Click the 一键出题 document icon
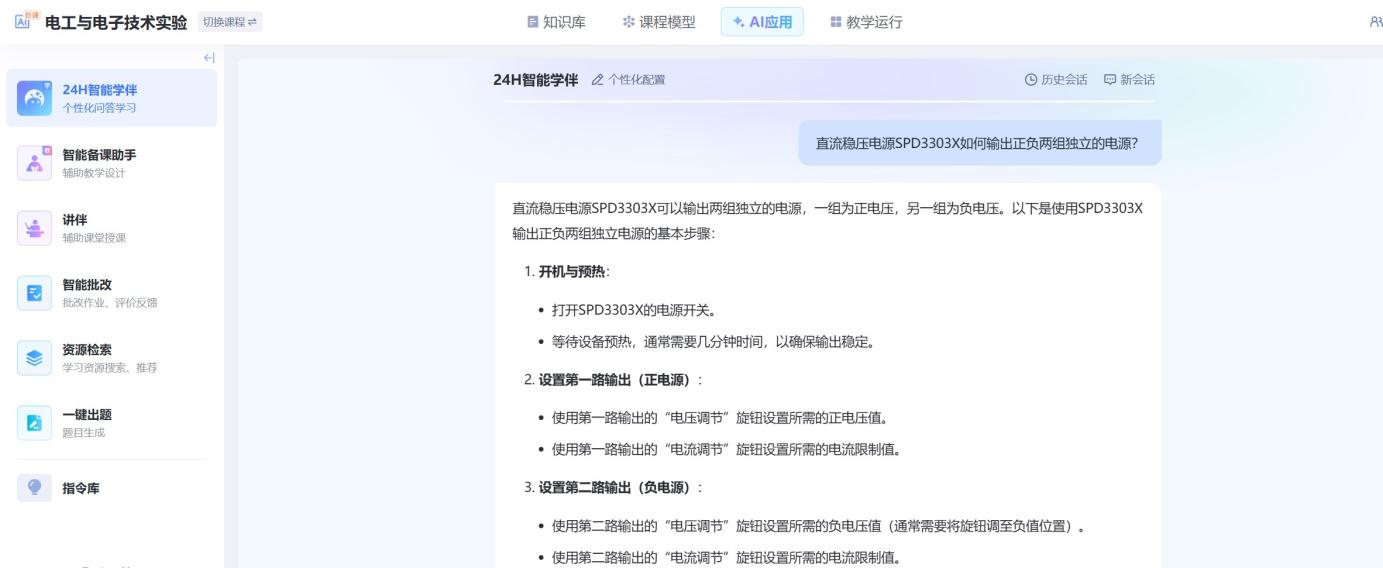 pyautogui.click(x=35, y=423)
